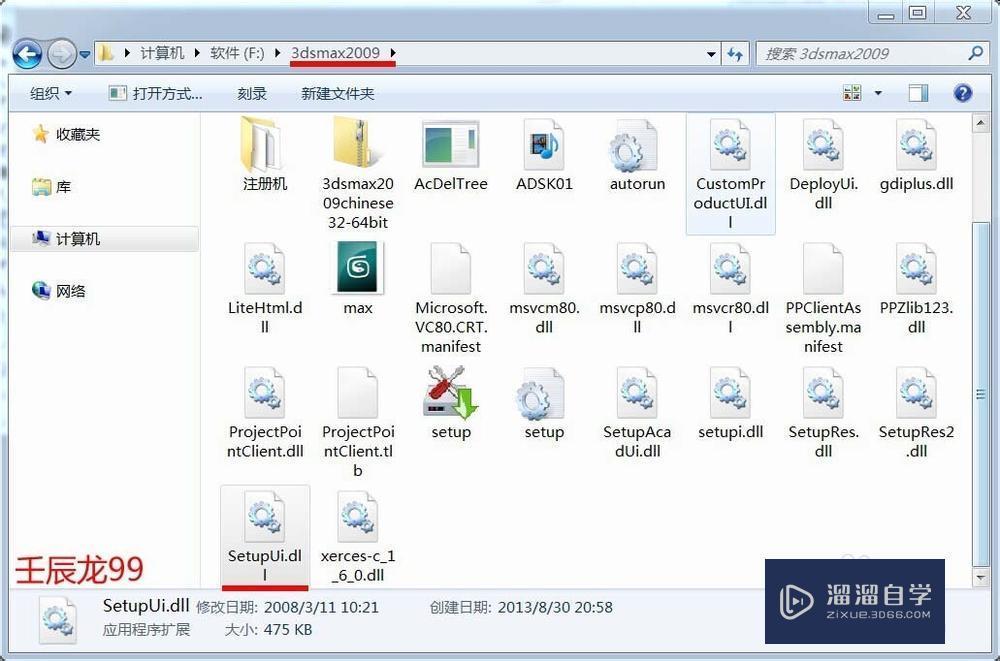This screenshot has width=1000, height=661.
Task: Select SetupAcadUi.dll file
Action: [x=637, y=413]
